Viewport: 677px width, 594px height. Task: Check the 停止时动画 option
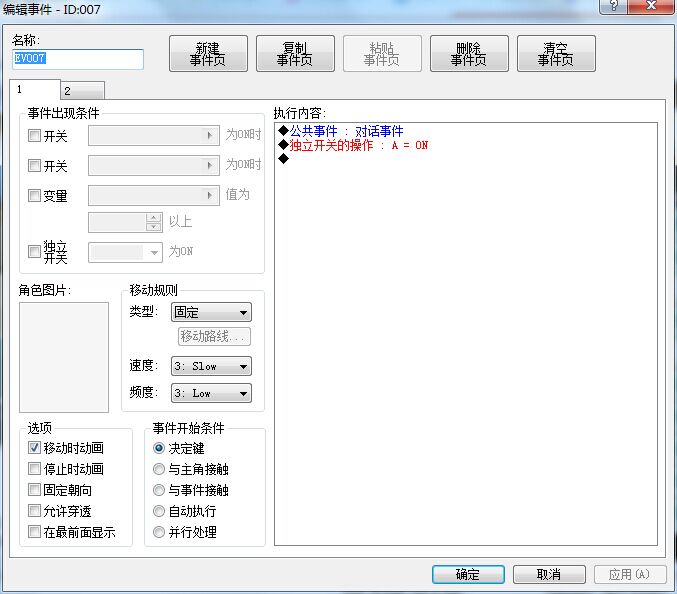coord(34,468)
